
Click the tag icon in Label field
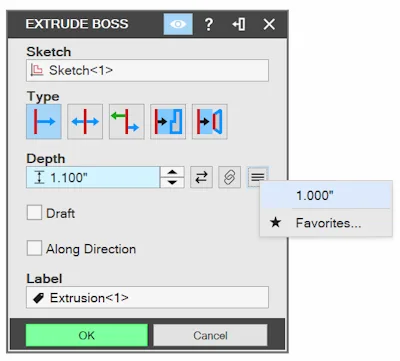pyautogui.click(x=39, y=298)
